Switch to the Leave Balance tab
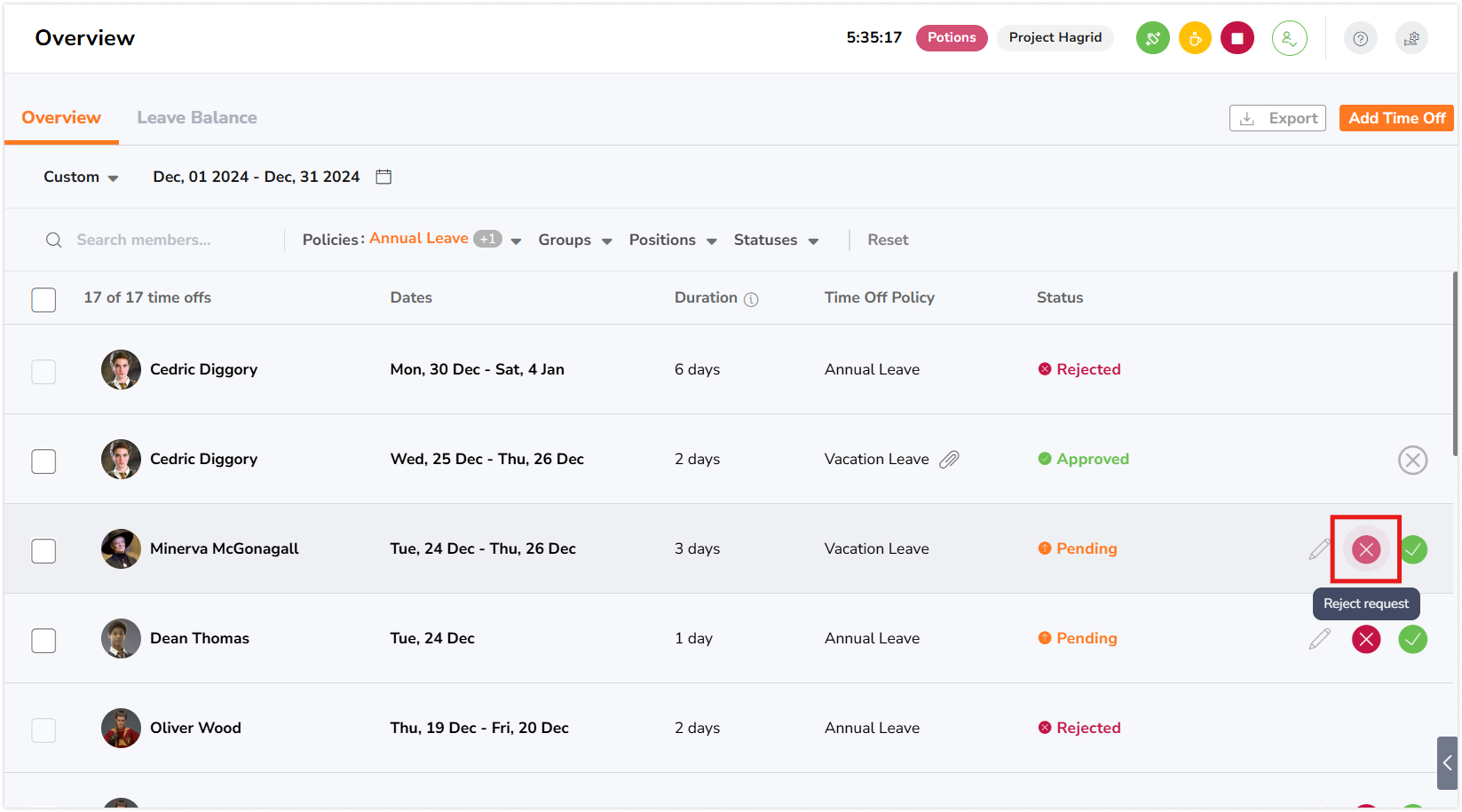1462x812 pixels. [197, 118]
